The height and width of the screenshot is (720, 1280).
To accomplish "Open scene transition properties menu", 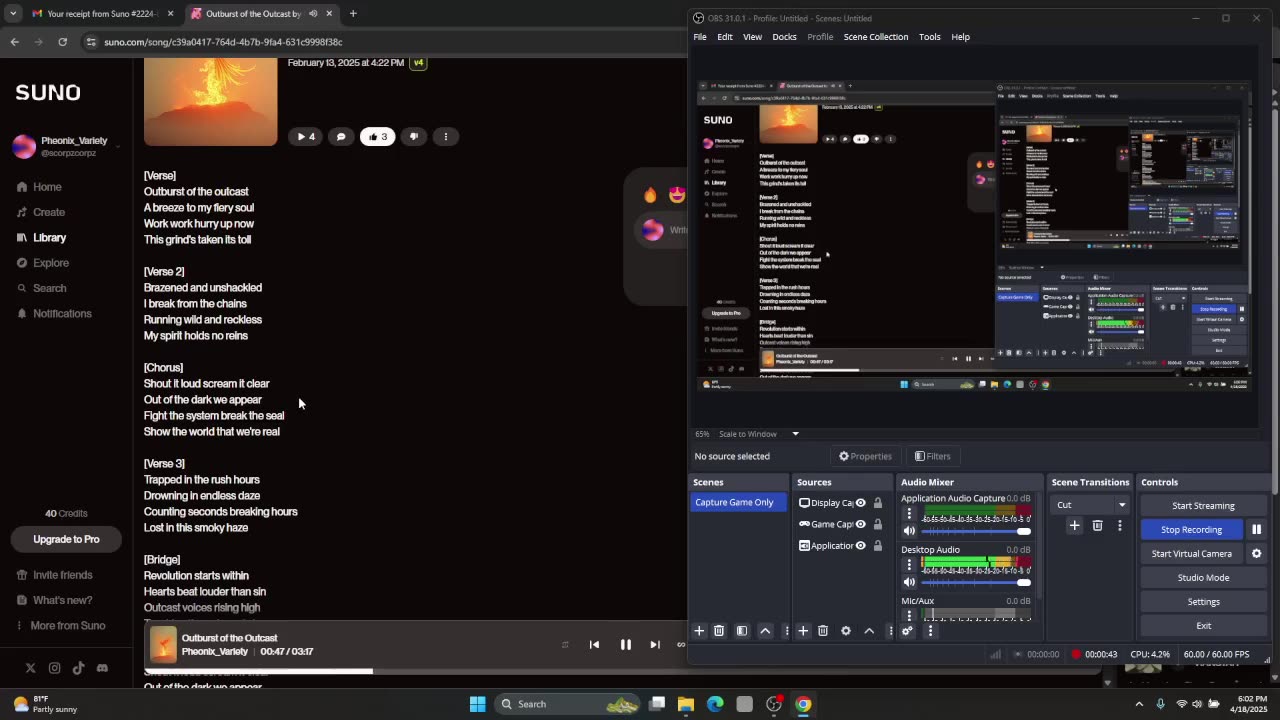I will pos(1120,525).
